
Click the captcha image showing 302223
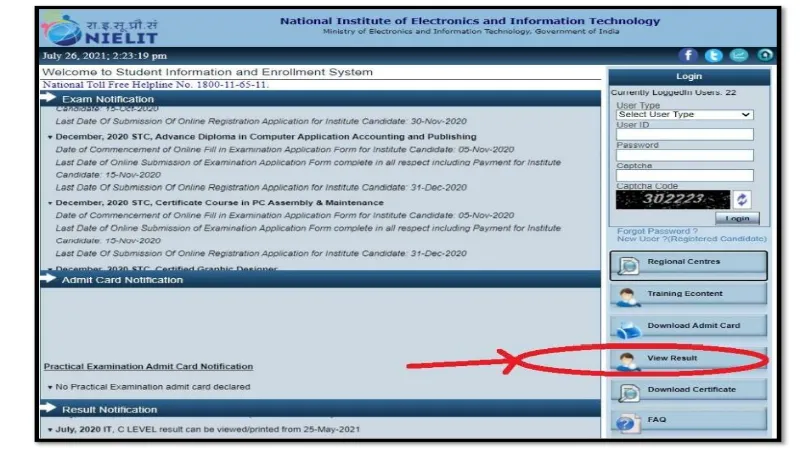tap(673, 199)
